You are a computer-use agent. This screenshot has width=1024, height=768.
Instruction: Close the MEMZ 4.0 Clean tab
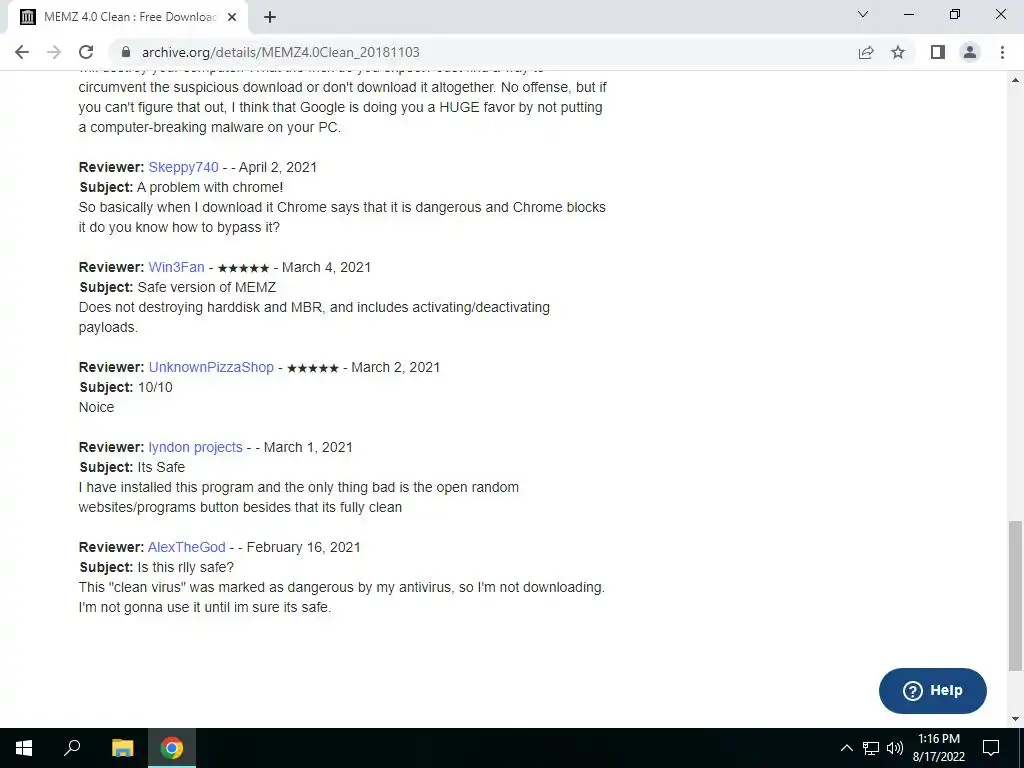coord(232,17)
